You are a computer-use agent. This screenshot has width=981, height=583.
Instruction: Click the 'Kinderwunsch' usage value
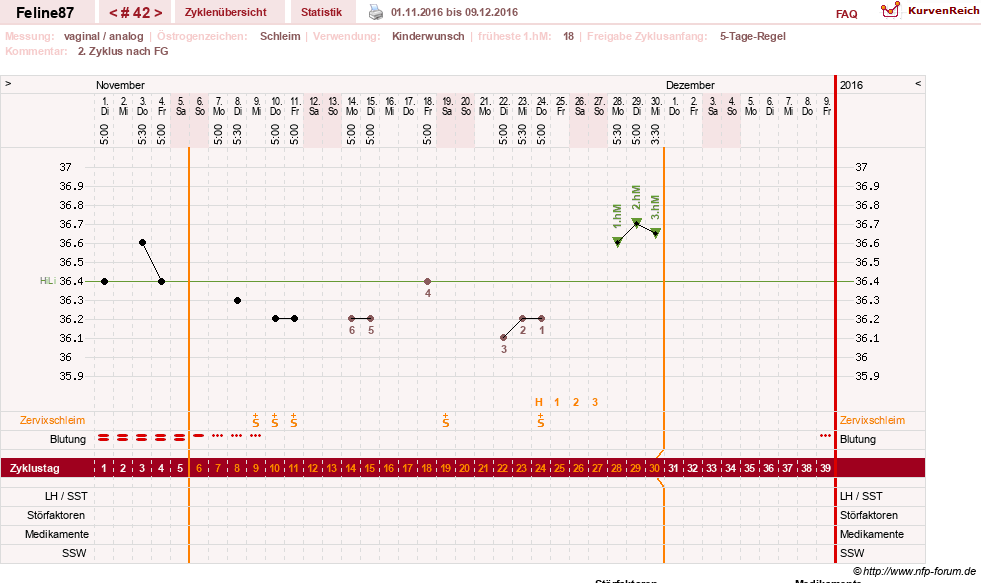428,36
